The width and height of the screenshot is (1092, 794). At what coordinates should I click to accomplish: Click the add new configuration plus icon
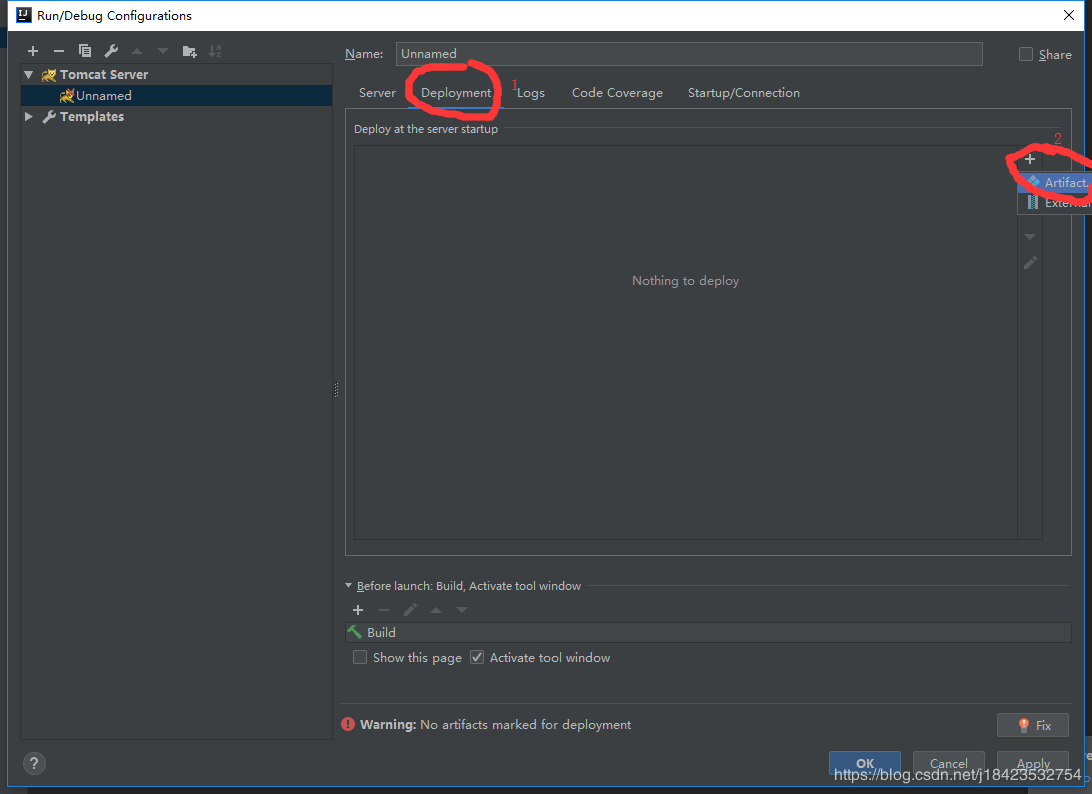pyautogui.click(x=33, y=51)
